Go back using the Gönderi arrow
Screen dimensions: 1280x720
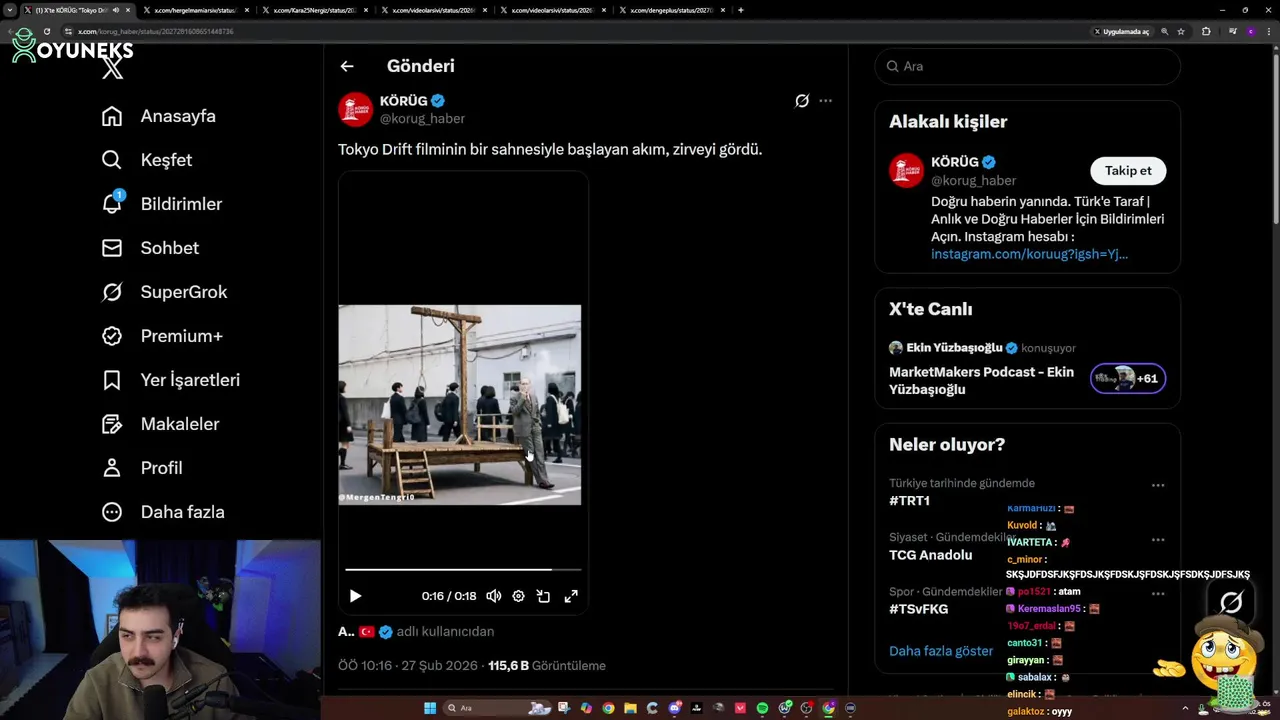coord(347,66)
